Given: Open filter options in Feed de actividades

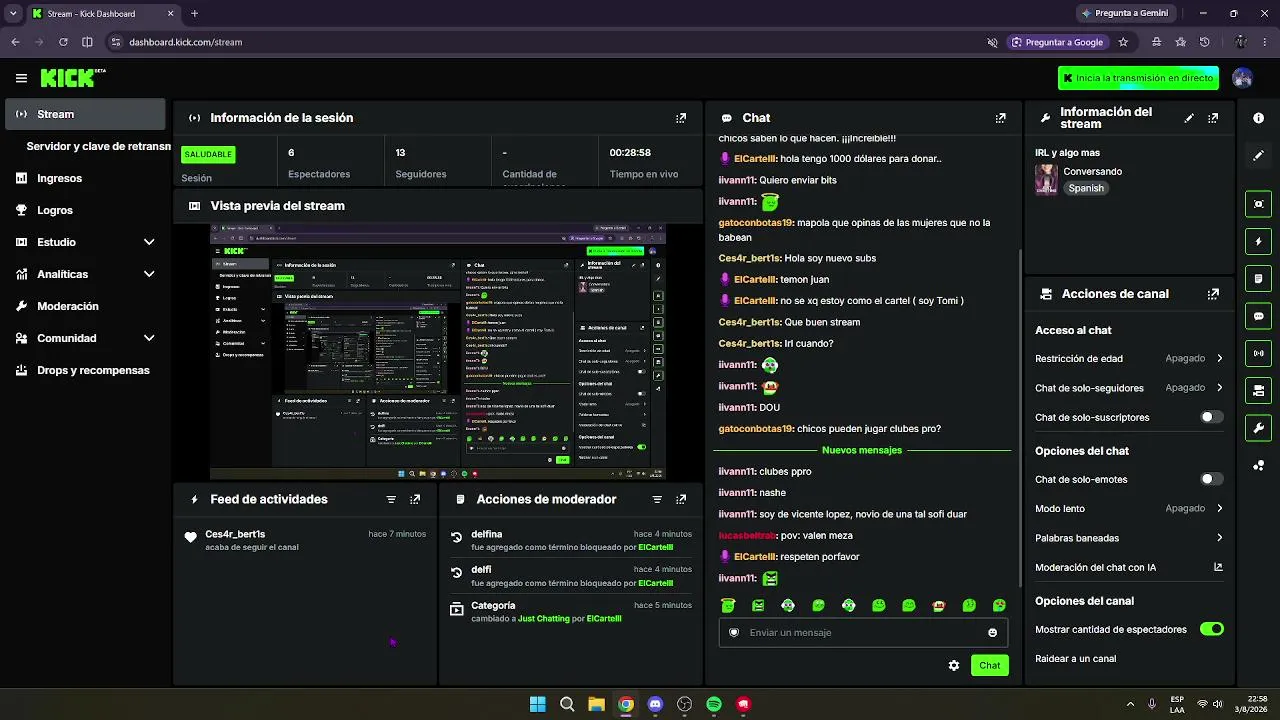Looking at the screenshot, I should click(391, 499).
